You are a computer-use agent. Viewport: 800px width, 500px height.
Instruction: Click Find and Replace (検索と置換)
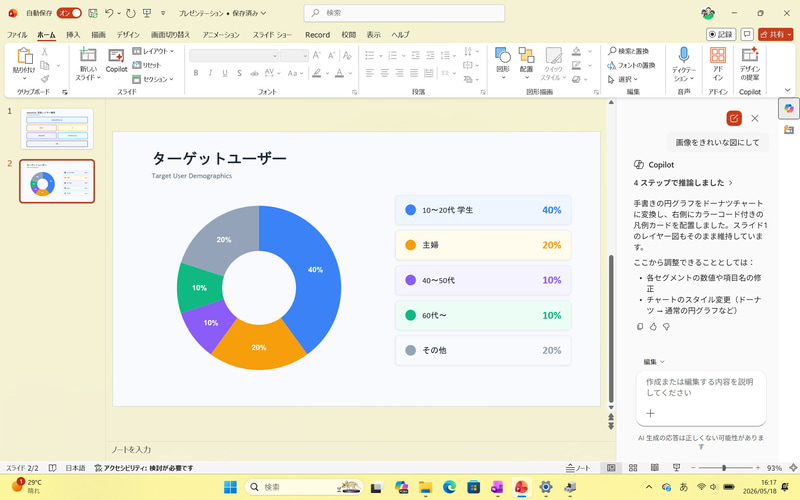[629, 51]
